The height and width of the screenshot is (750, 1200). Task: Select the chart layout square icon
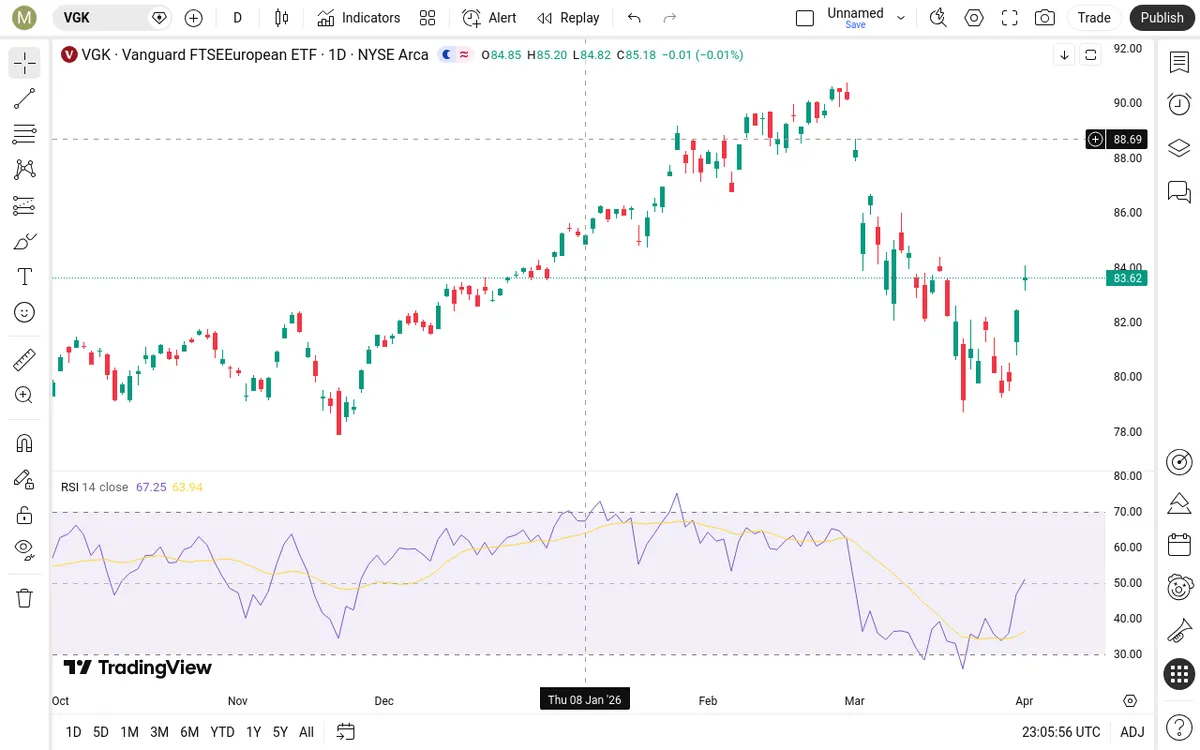pyautogui.click(x=805, y=18)
